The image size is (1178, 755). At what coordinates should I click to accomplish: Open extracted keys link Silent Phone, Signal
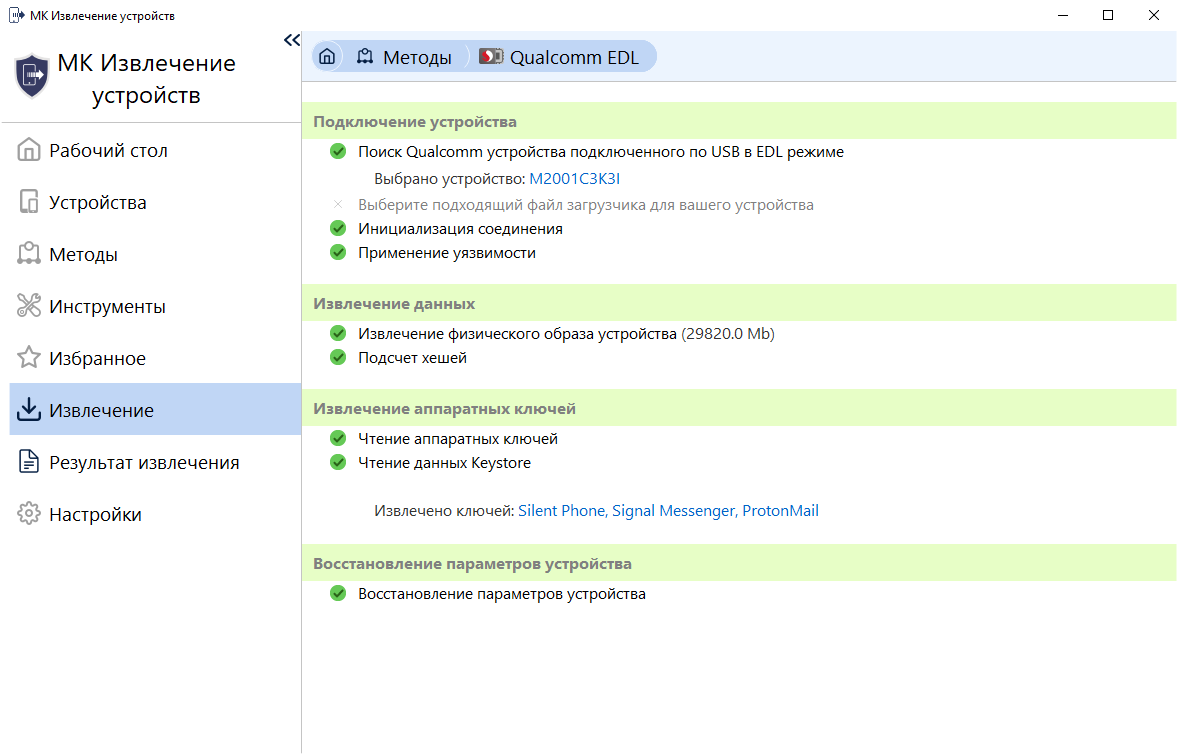669,511
